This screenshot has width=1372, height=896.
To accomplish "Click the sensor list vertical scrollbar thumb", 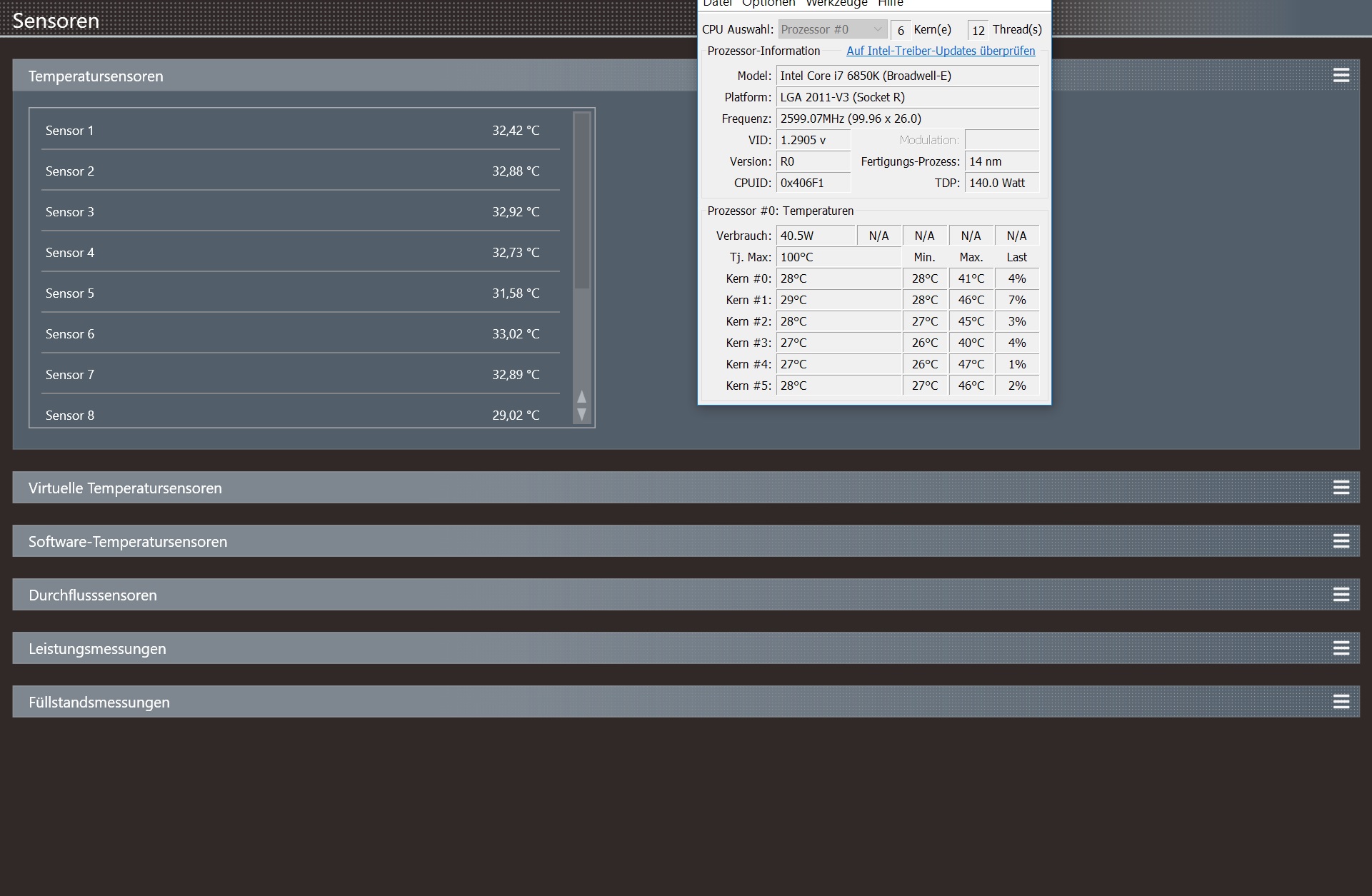I will (x=582, y=201).
